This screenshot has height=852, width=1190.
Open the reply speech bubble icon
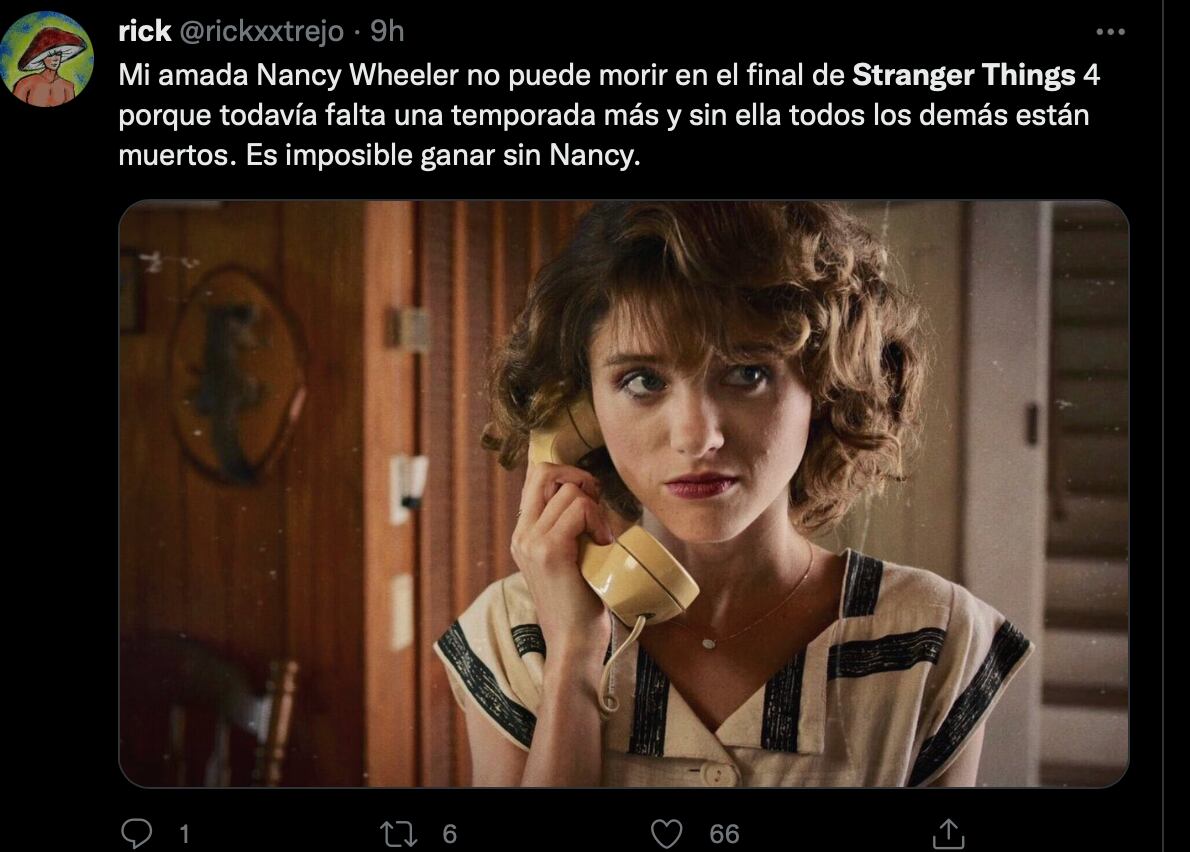(137, 833)
